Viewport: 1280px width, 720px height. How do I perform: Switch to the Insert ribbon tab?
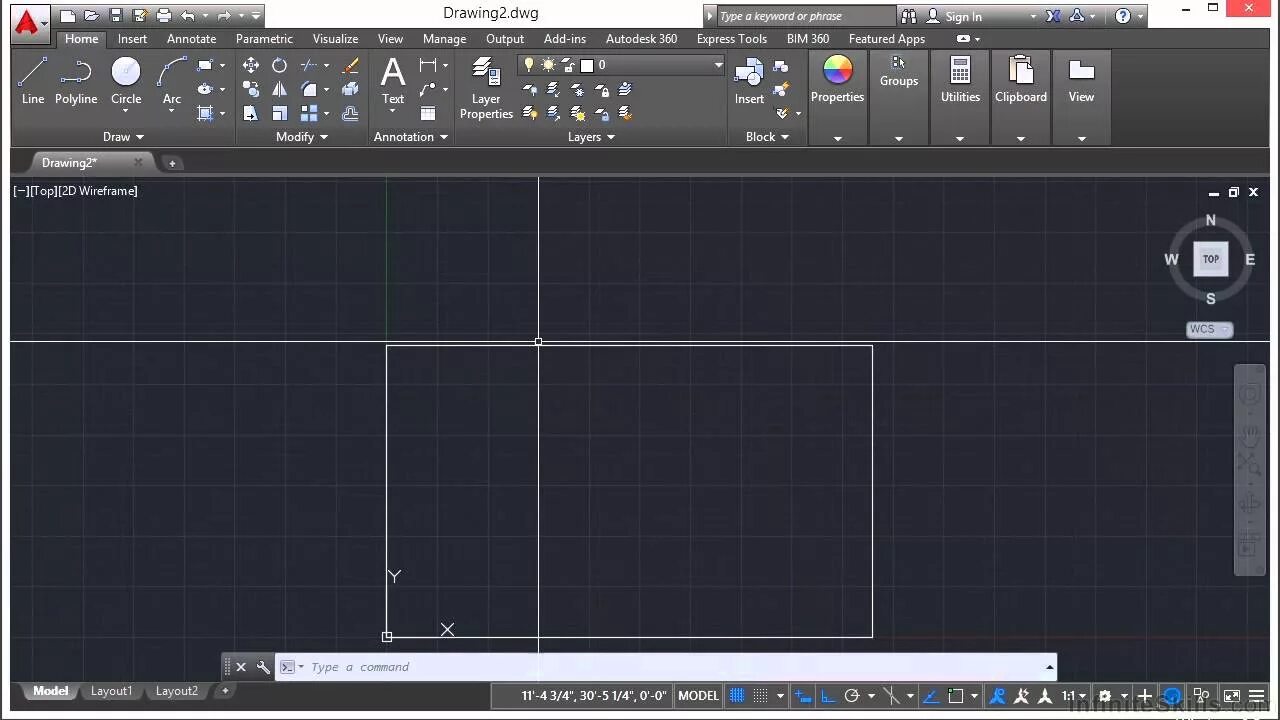132,39
